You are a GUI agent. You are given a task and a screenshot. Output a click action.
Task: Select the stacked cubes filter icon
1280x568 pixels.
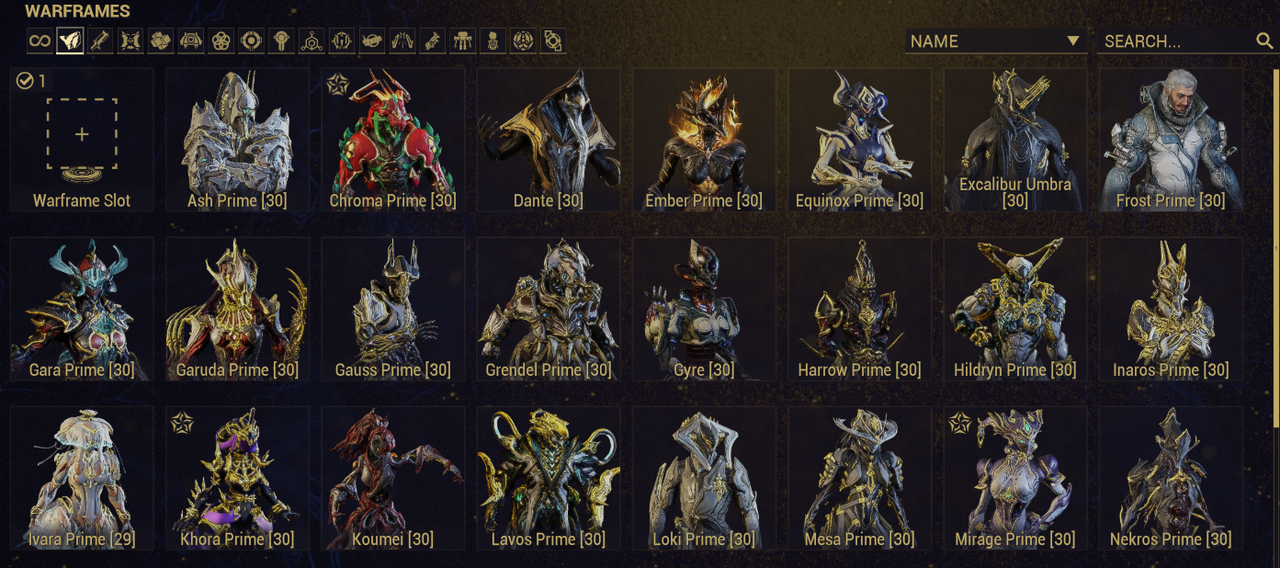pos(161,41)
